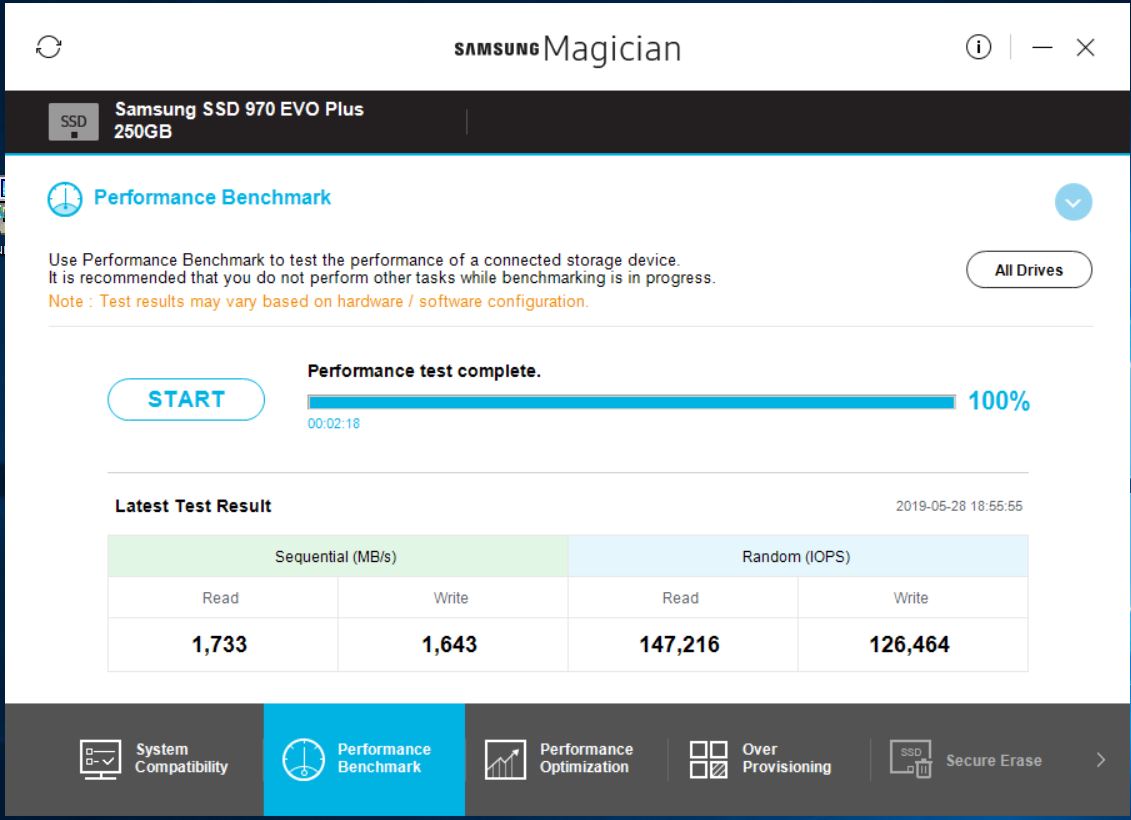Click the Performance Benchmark heading text
1131x820 pixels.
click(x=213, y=198)
